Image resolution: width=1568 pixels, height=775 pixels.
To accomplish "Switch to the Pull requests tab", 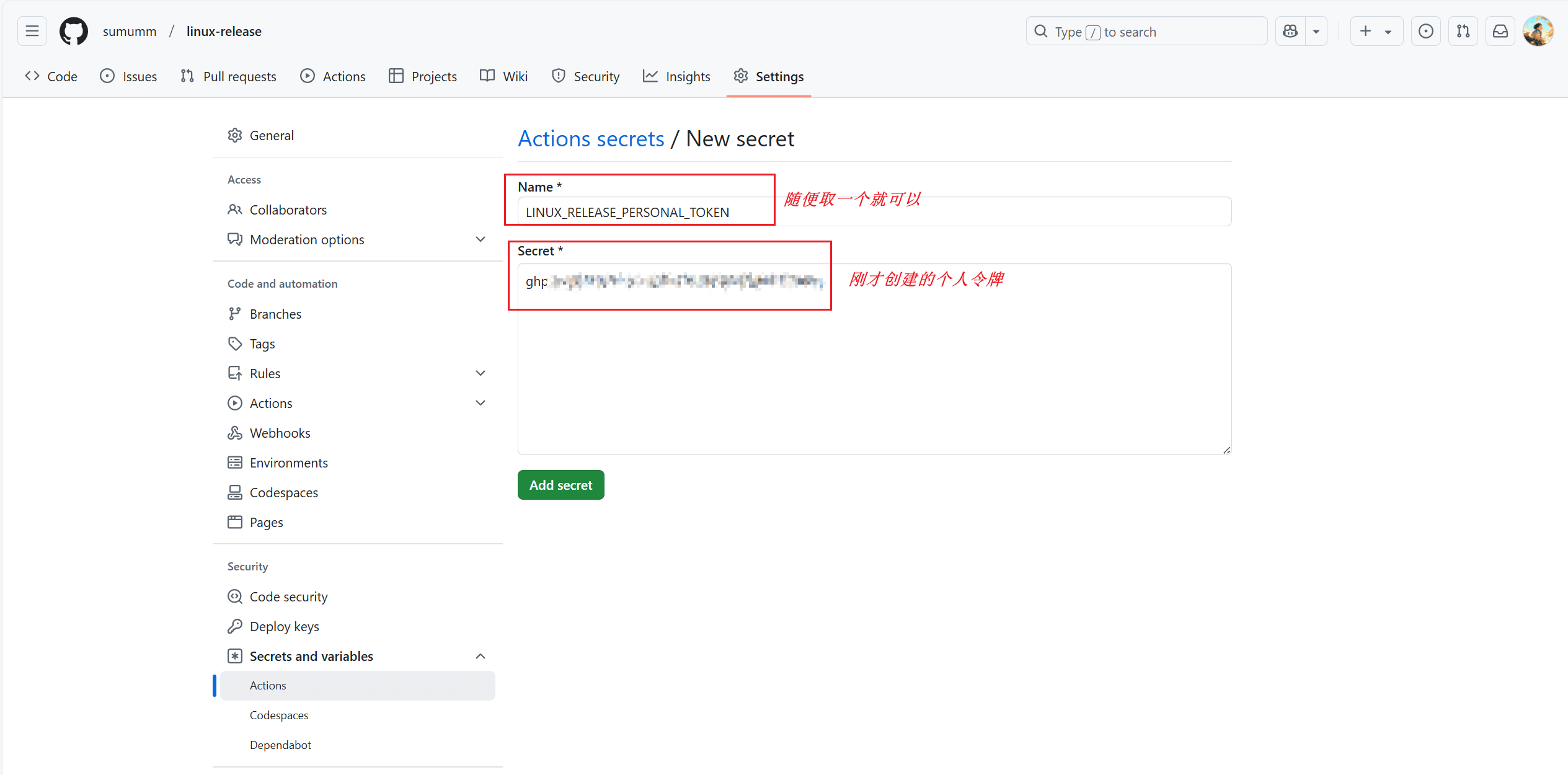I will click(228, 76).
